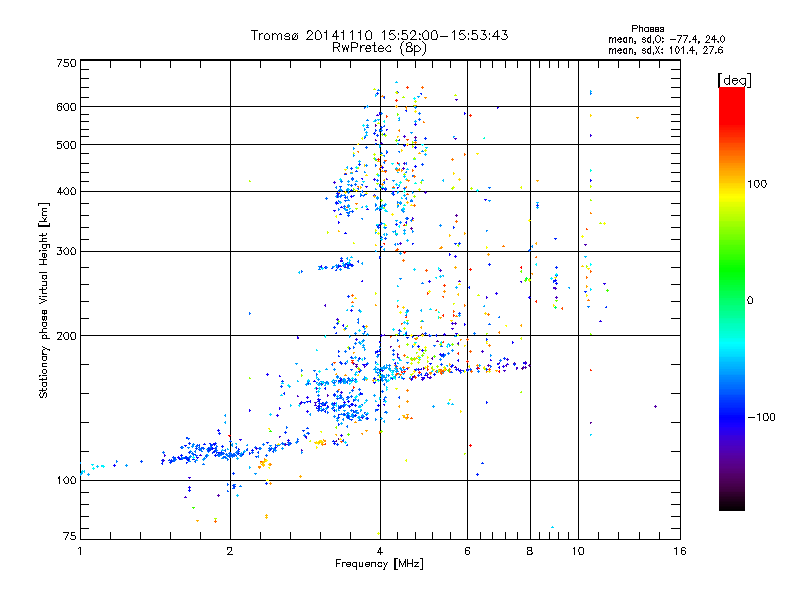Click the plot title 'Tromsø 20141110 15:52:00-15:53:43'

(x=379, y=35)
